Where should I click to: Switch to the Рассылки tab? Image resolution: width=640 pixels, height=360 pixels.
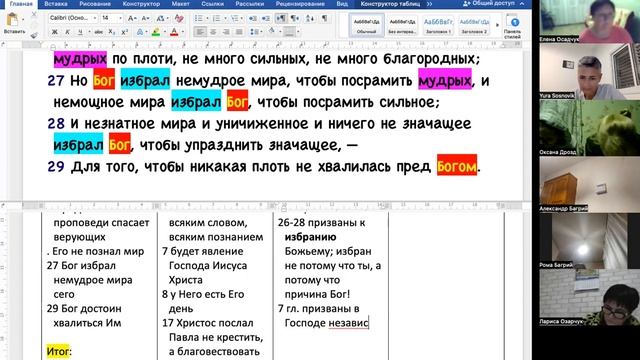[x=249, y=4]
